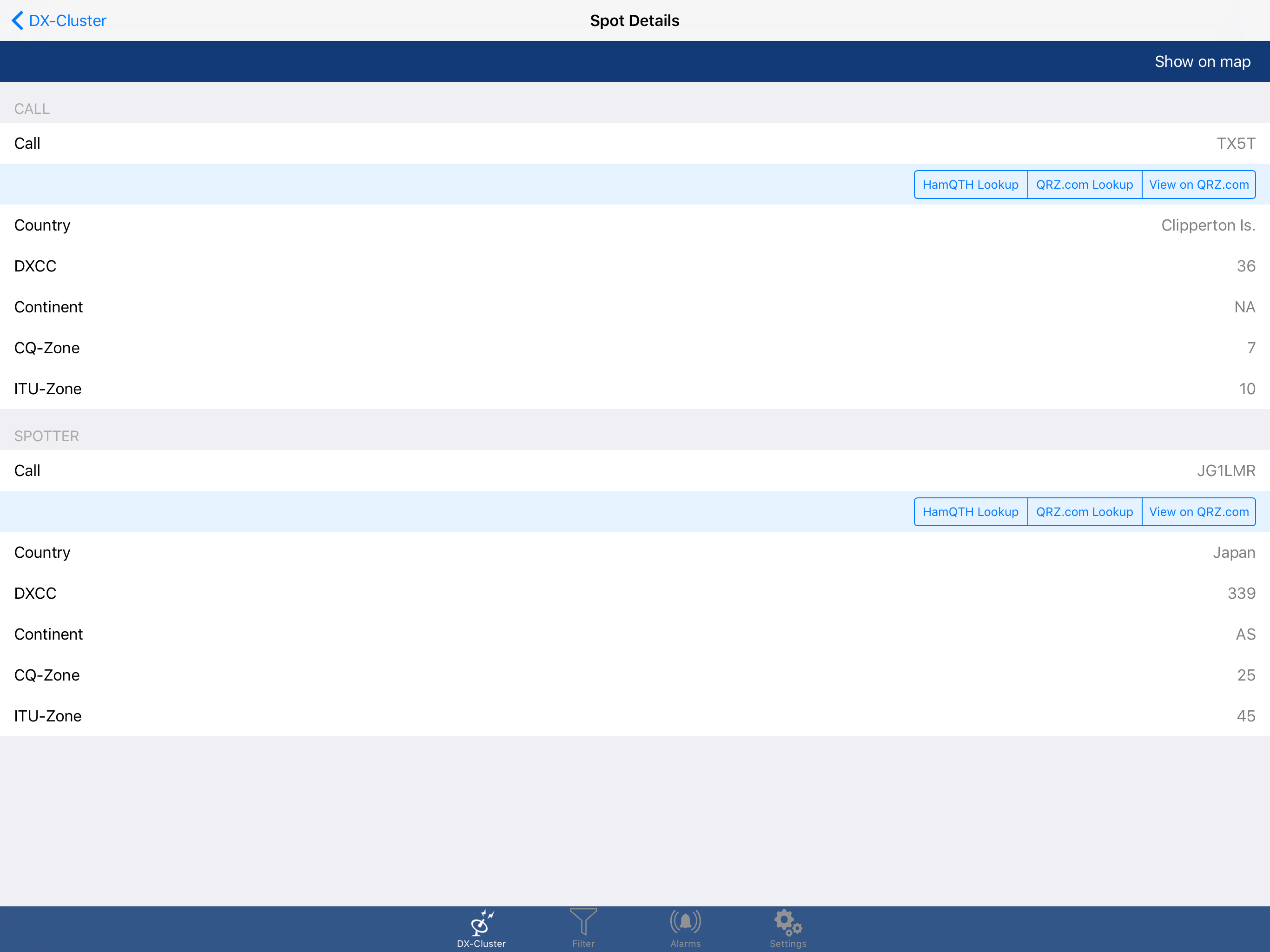The image size is (1270, 952).
Task: Tap the Clipperton Is. Country row
Action: tap(635, 225)
